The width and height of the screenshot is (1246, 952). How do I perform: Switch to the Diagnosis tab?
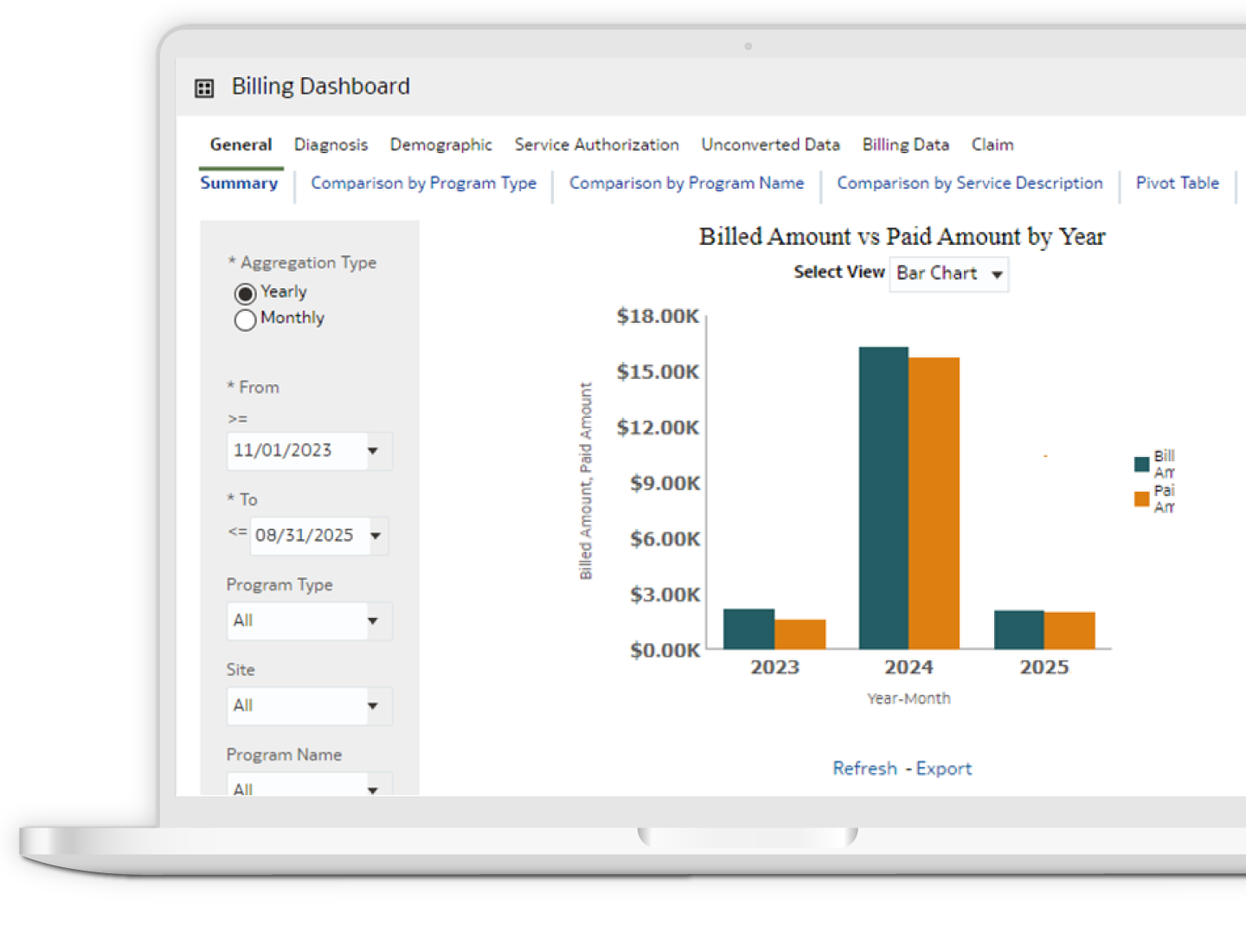click(x=331, y=145)
